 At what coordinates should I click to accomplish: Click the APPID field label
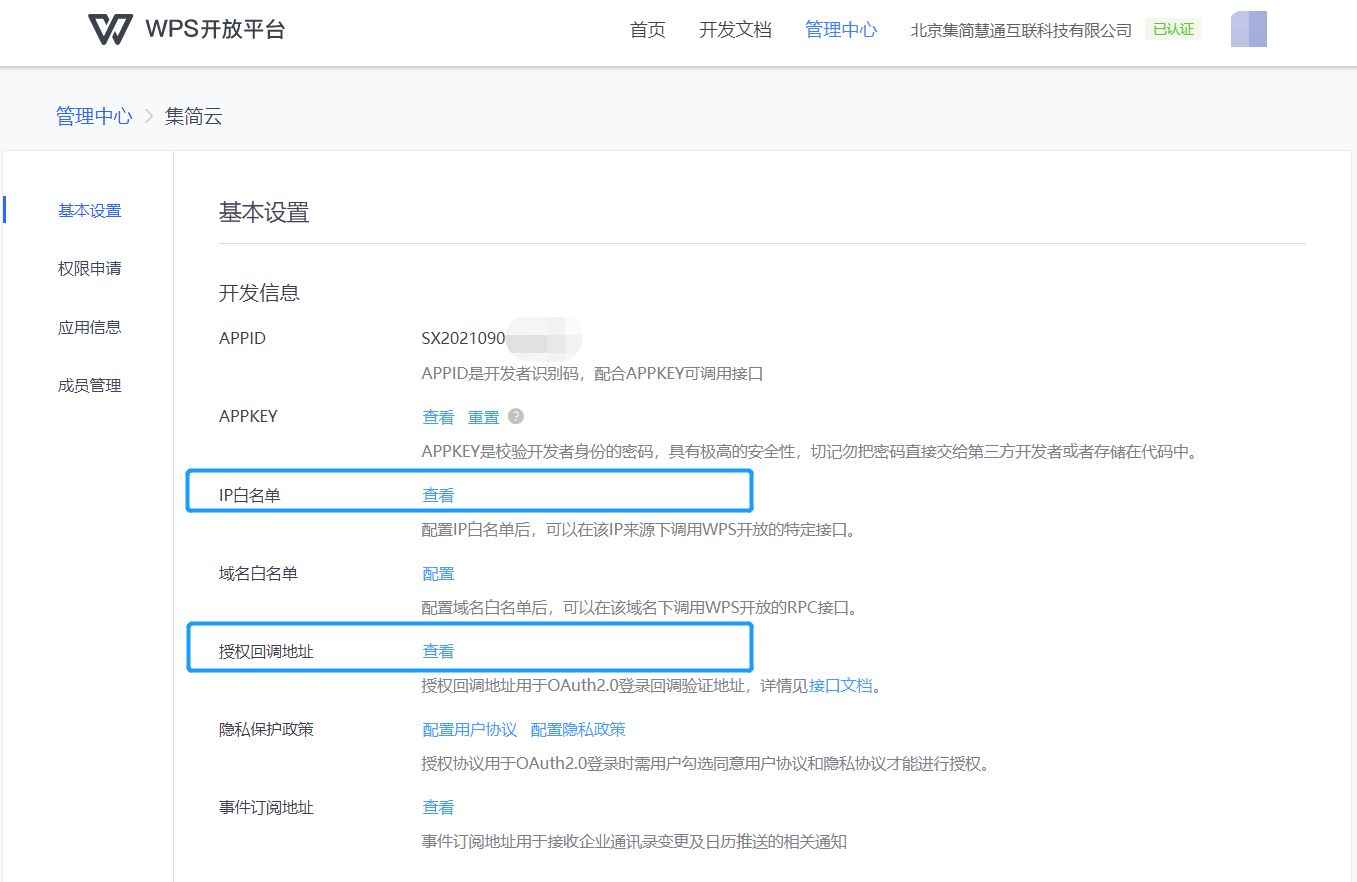tap(243, 338)
